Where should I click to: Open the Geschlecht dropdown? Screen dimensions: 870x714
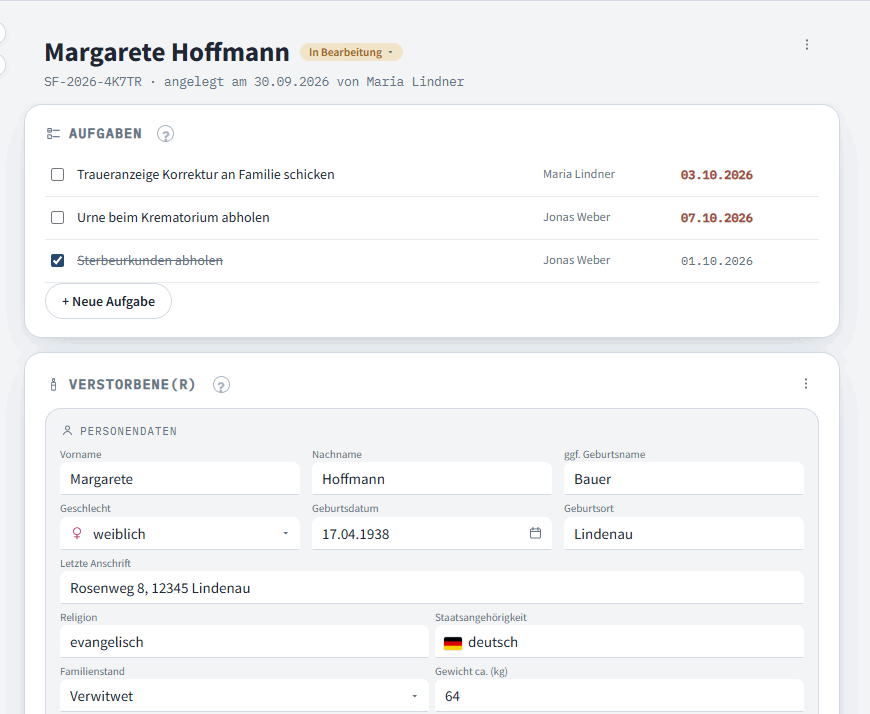180,534
